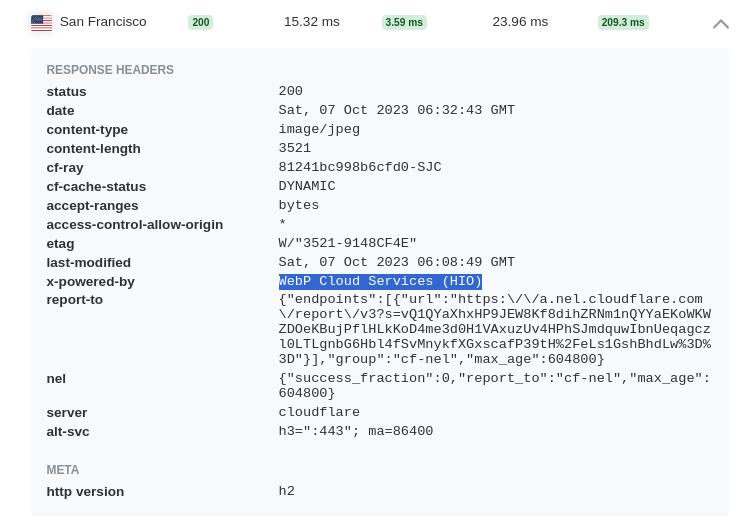Screen dimensions: 751x525
Task: Click the 15.32 ms value
Action: tap(312, 22)
